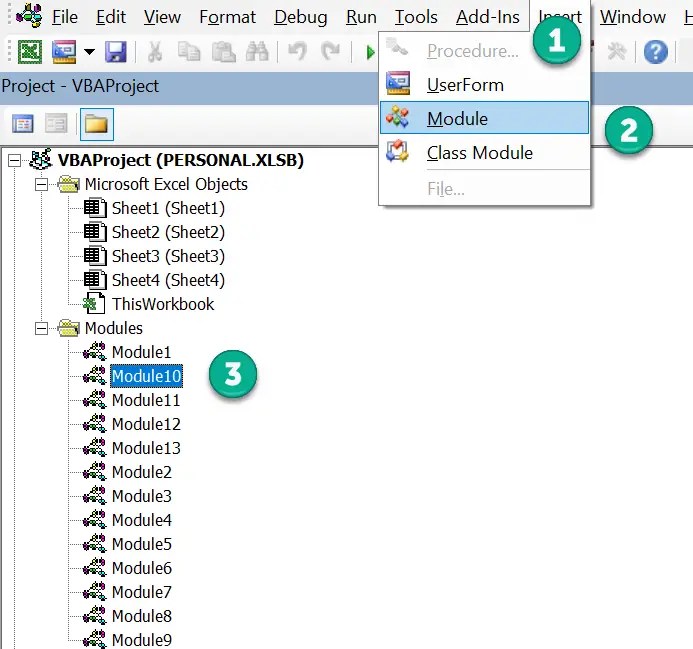The image size is (693, 649).
Task: Click the Find binoculars icon
Action: [257, 52]
